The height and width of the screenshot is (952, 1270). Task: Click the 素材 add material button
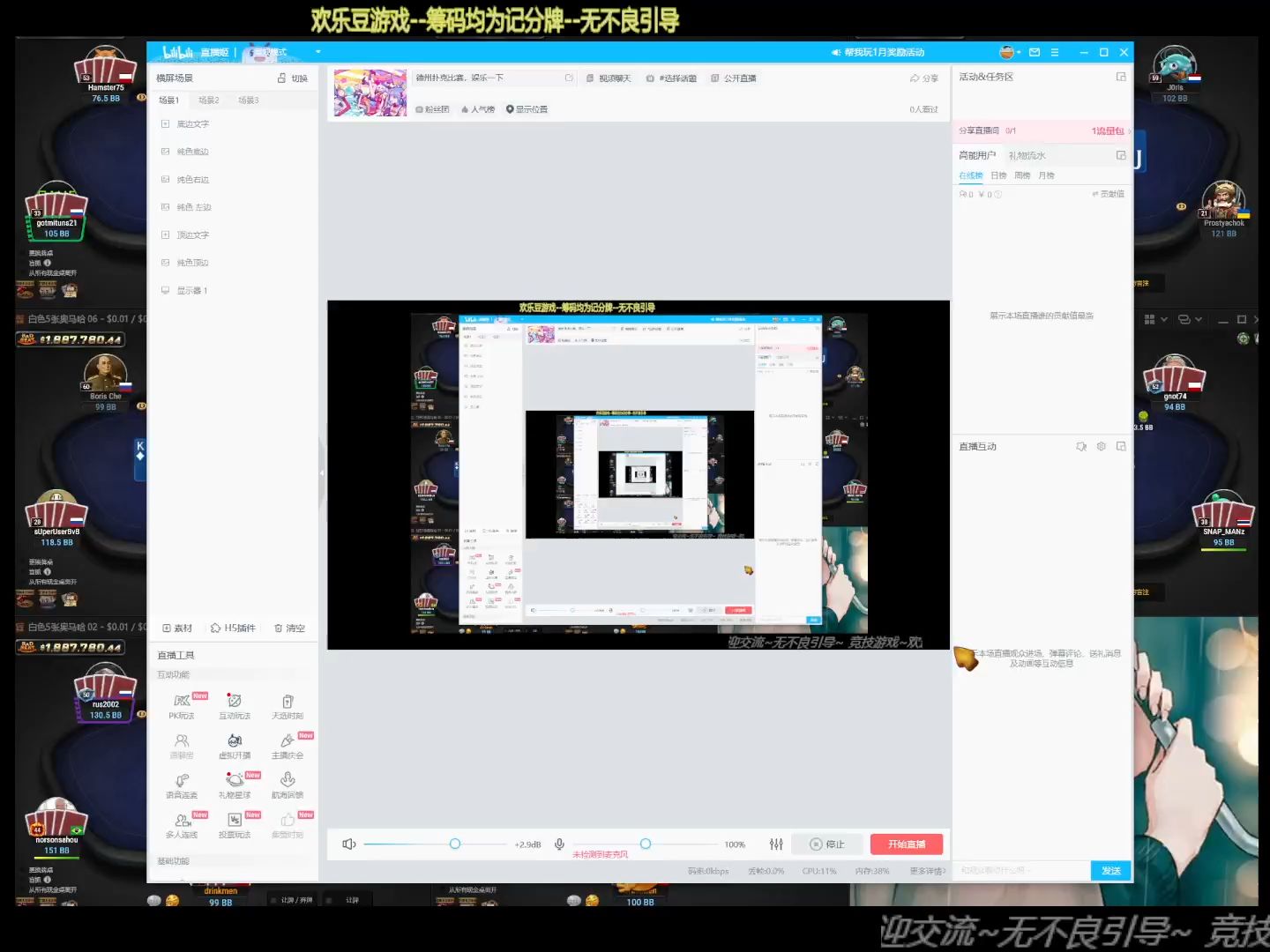click(177, 628)
